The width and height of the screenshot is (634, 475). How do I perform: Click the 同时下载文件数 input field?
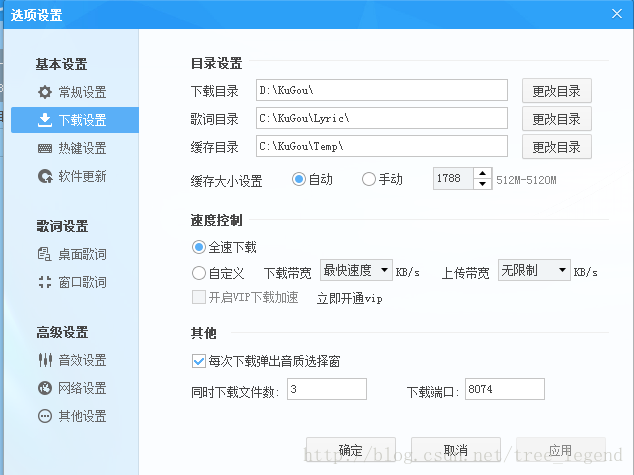[x=327, y=389]
